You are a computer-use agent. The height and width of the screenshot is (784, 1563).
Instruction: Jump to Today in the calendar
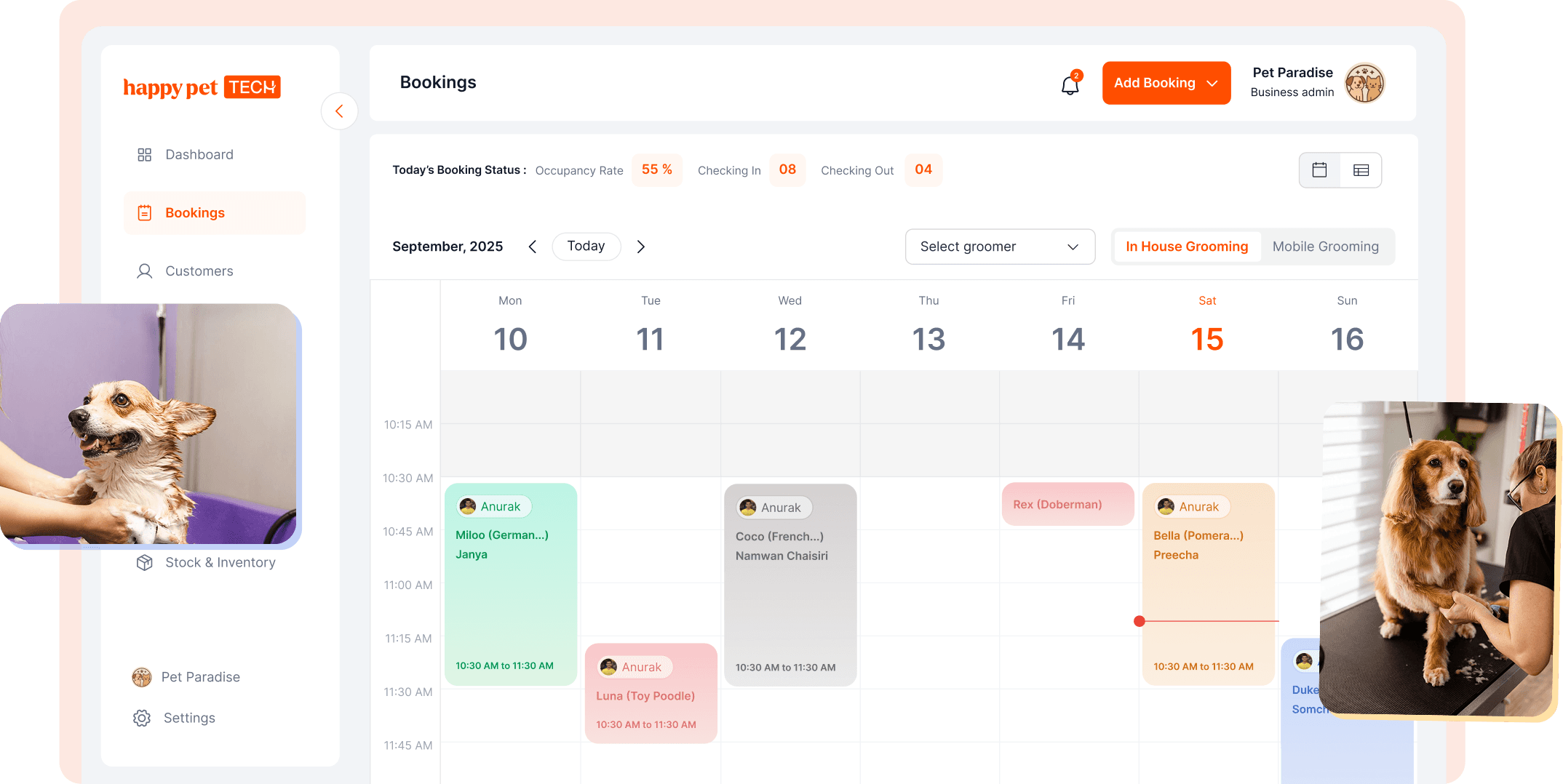tap(586, 247)
